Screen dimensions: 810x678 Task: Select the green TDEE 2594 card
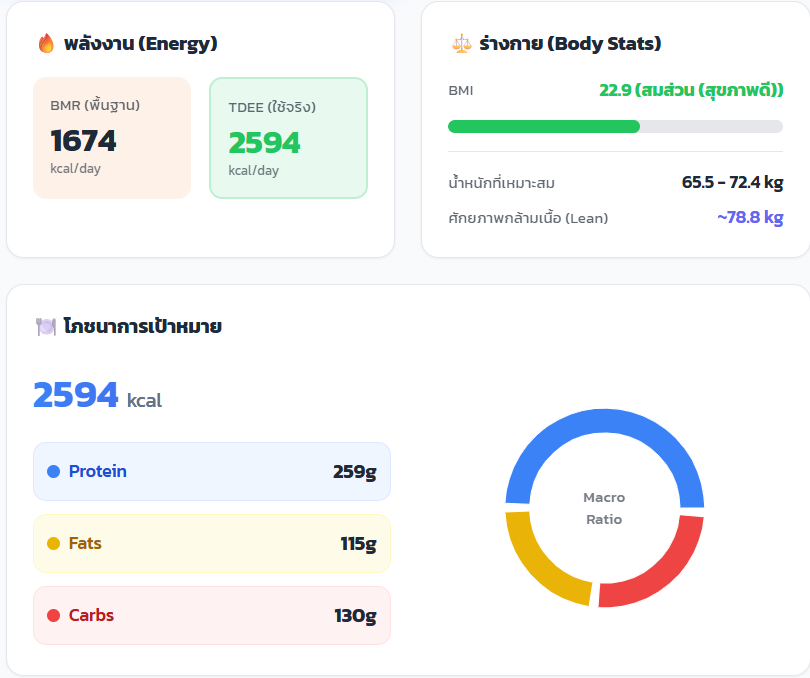pyautogui.click(x=288, y=138)
